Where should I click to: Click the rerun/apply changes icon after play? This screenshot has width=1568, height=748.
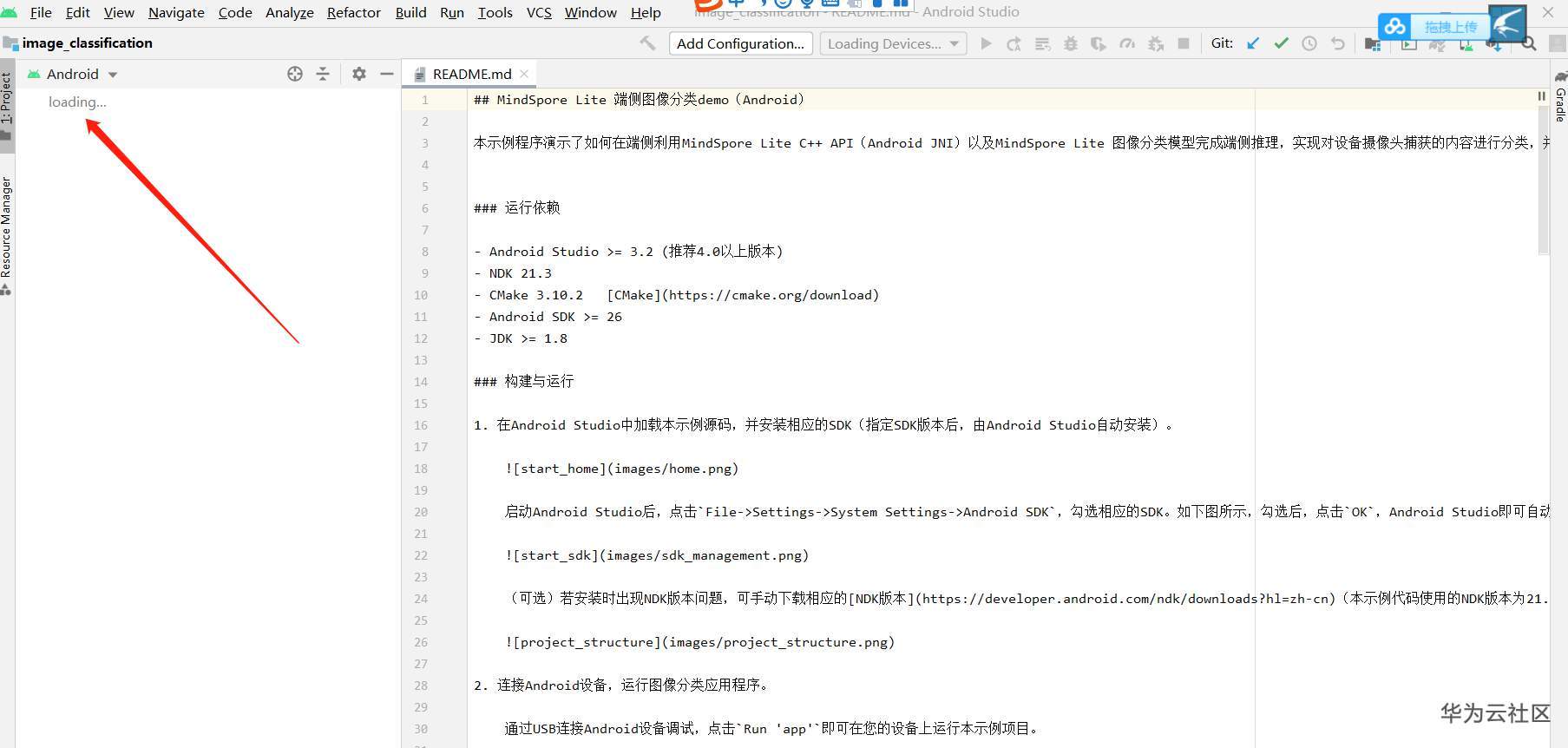point(1014,43)
